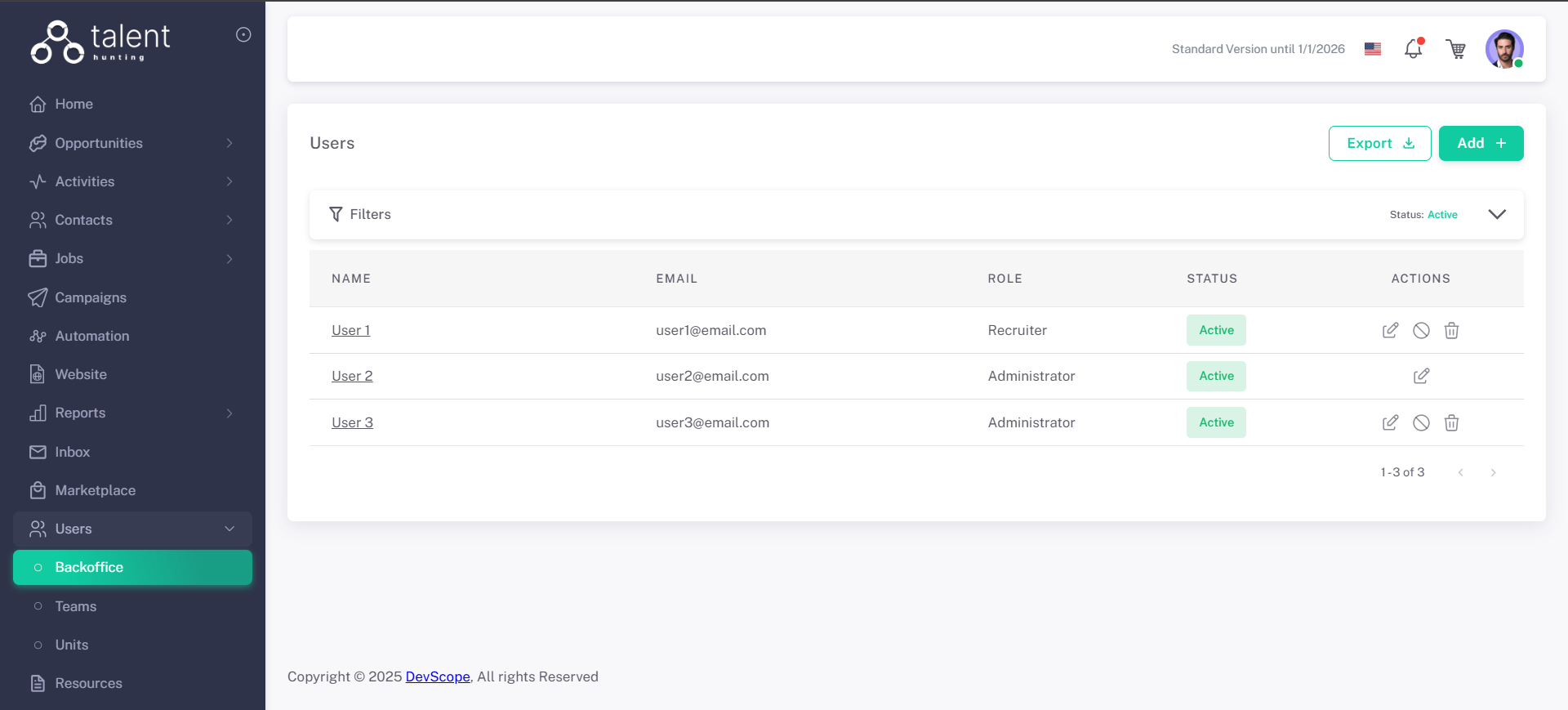Open Teams in the sidebar
1568x710 pixels.
[x=76, y=606]
